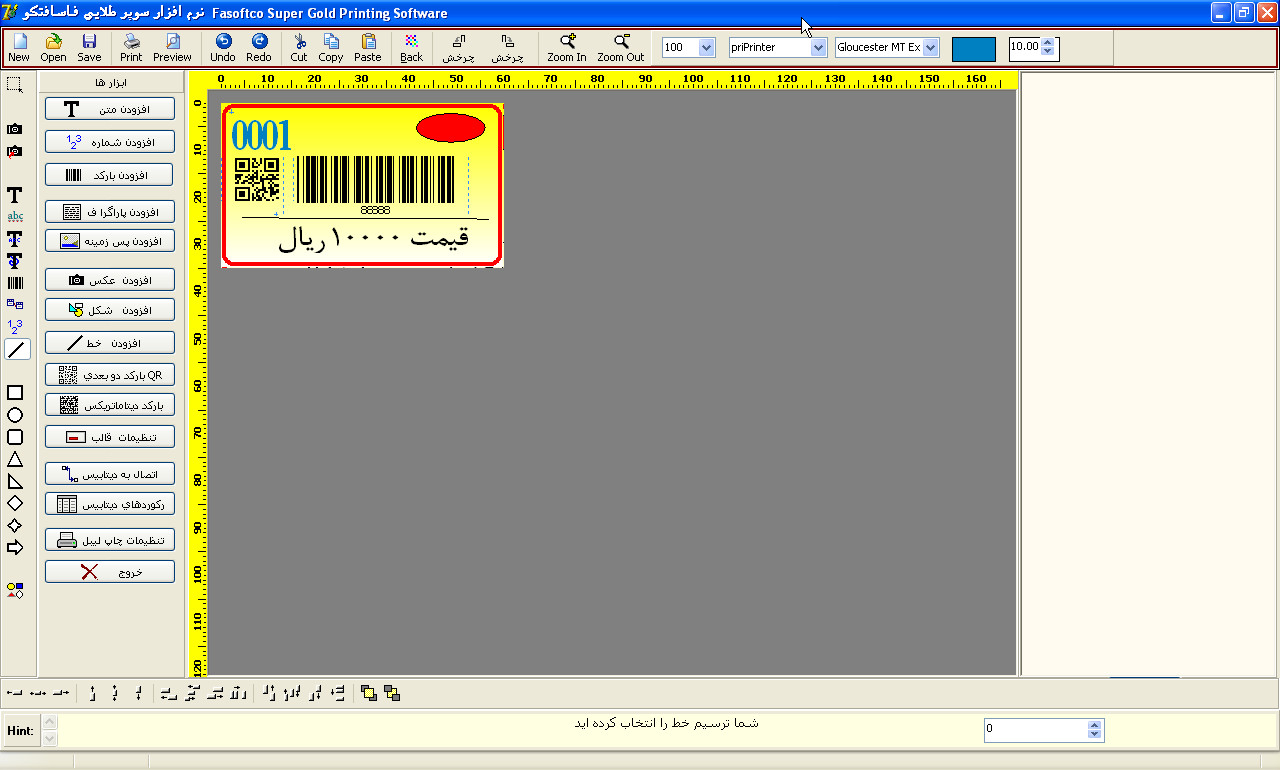The width and height of the screenshot is (1280, 770).
Task: Paste from clipboard
Action: [x=368, y=48]
